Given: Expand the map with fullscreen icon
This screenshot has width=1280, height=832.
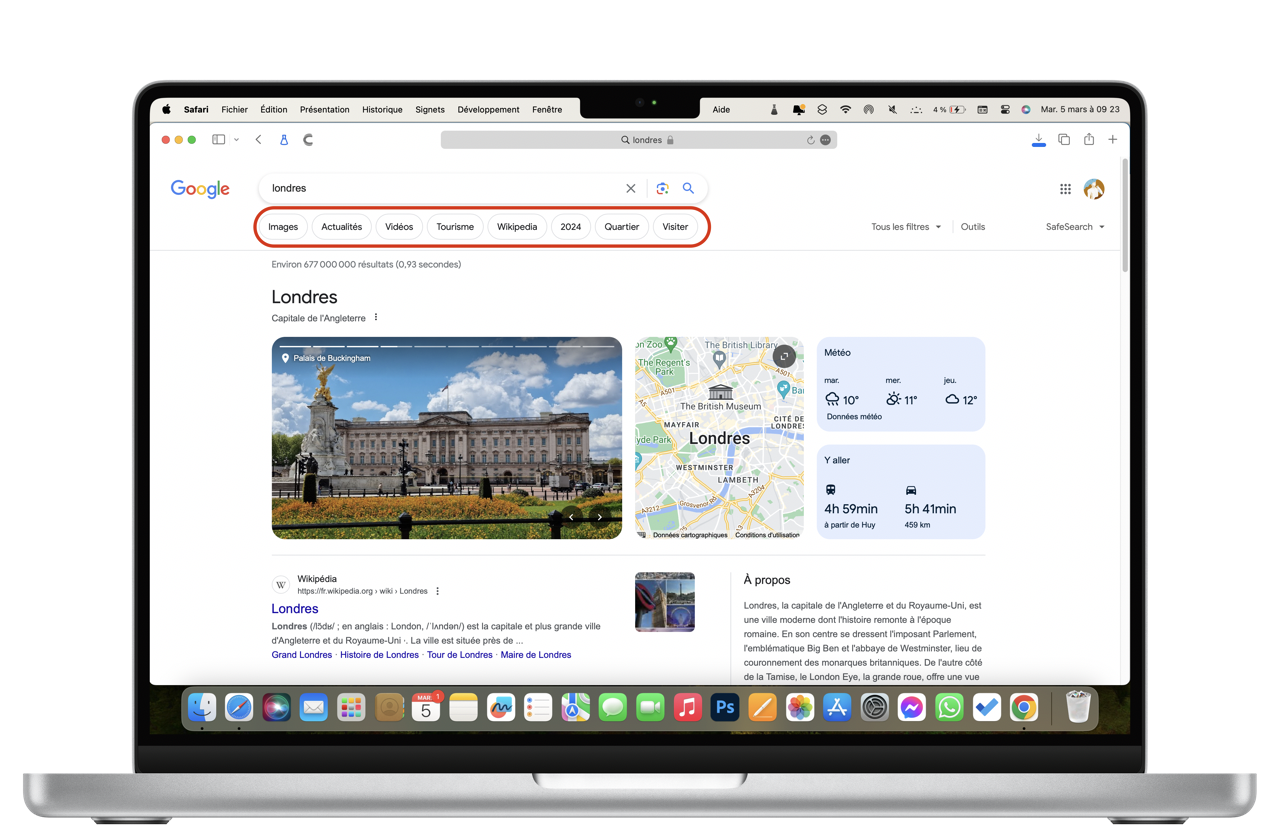Looking at the screenshot, I should [x=785, y=356].
